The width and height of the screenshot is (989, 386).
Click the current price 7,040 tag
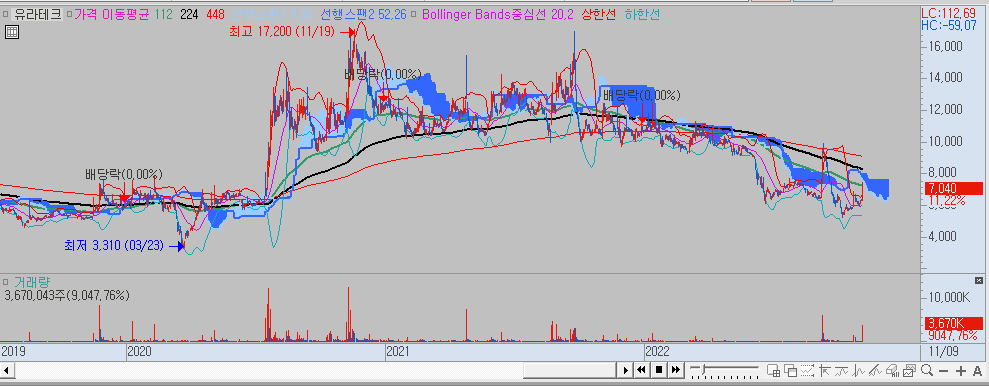tap(954, 188)
